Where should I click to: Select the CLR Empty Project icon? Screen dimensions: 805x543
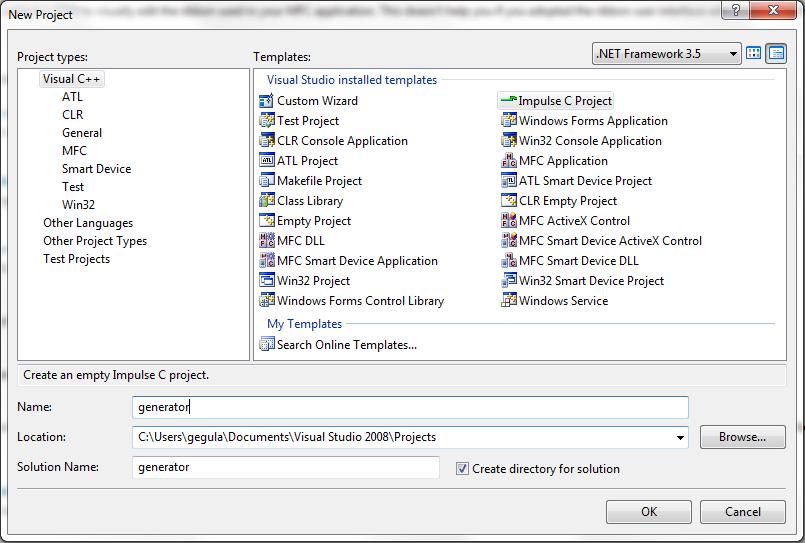508,201
